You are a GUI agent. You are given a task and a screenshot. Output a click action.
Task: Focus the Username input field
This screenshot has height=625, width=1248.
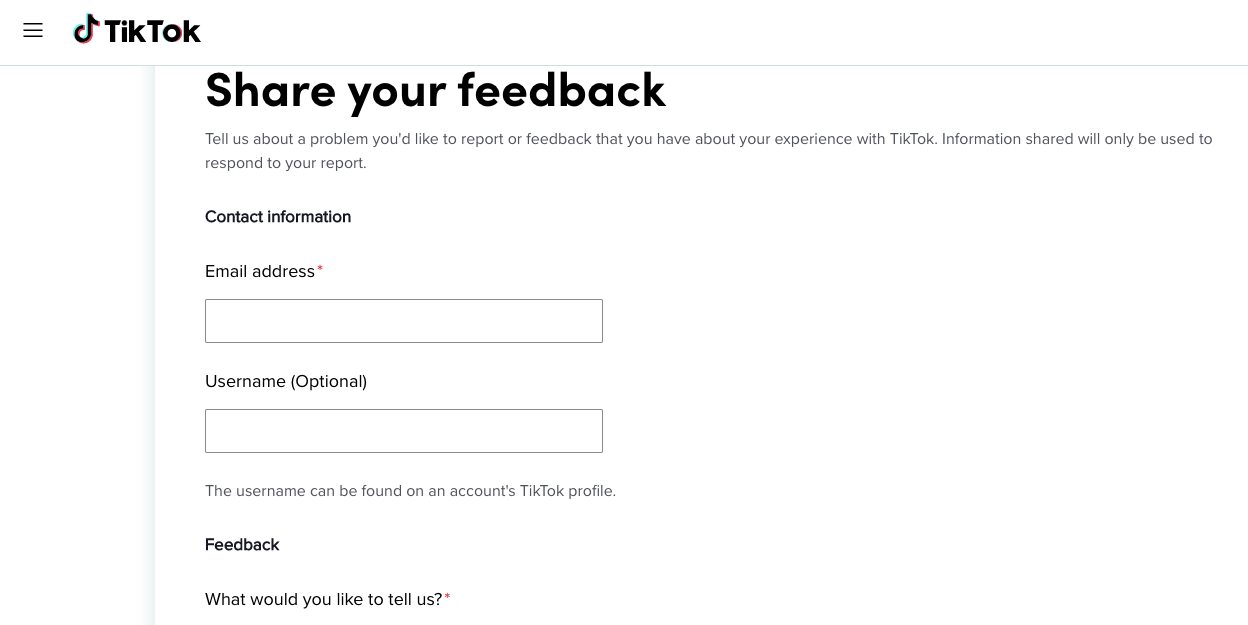(403, 431)
